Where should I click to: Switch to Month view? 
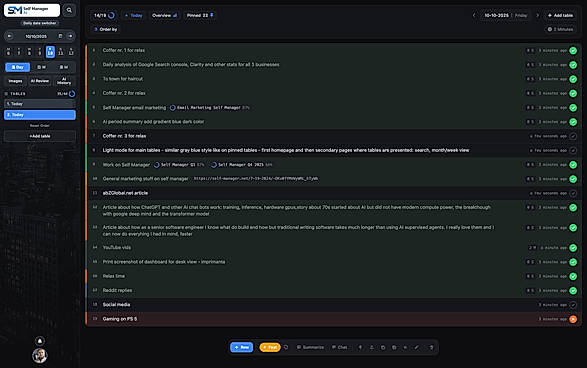coord(64,67)
